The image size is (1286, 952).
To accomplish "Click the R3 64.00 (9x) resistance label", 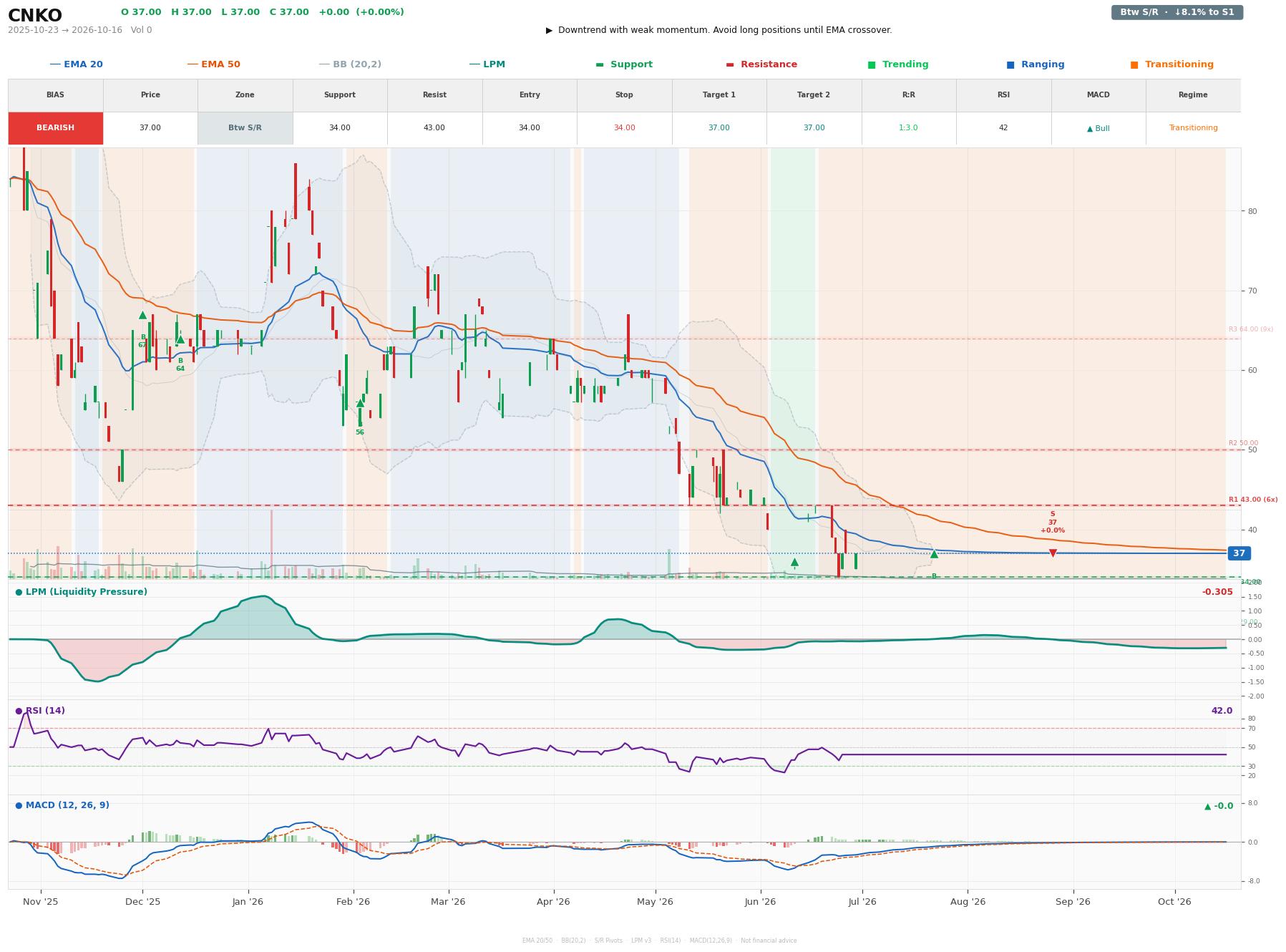I will click(1250, 329).
